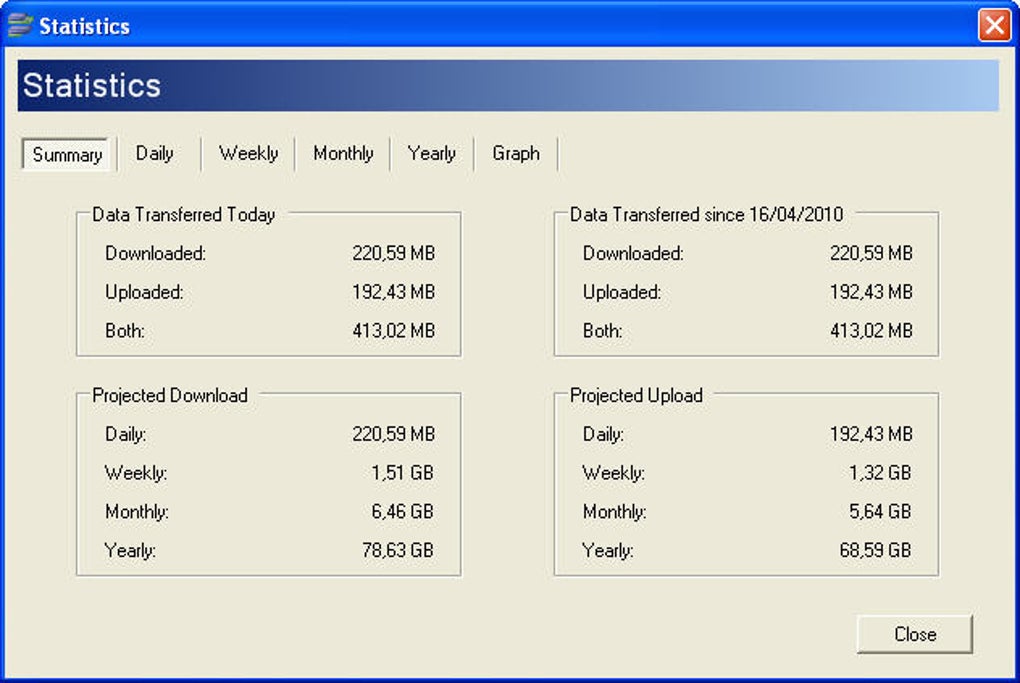The height and width of the screenshot is (683, 1020).
Task: Click Projected Download Daily value 220,59 MB
Action: [394, 434]
